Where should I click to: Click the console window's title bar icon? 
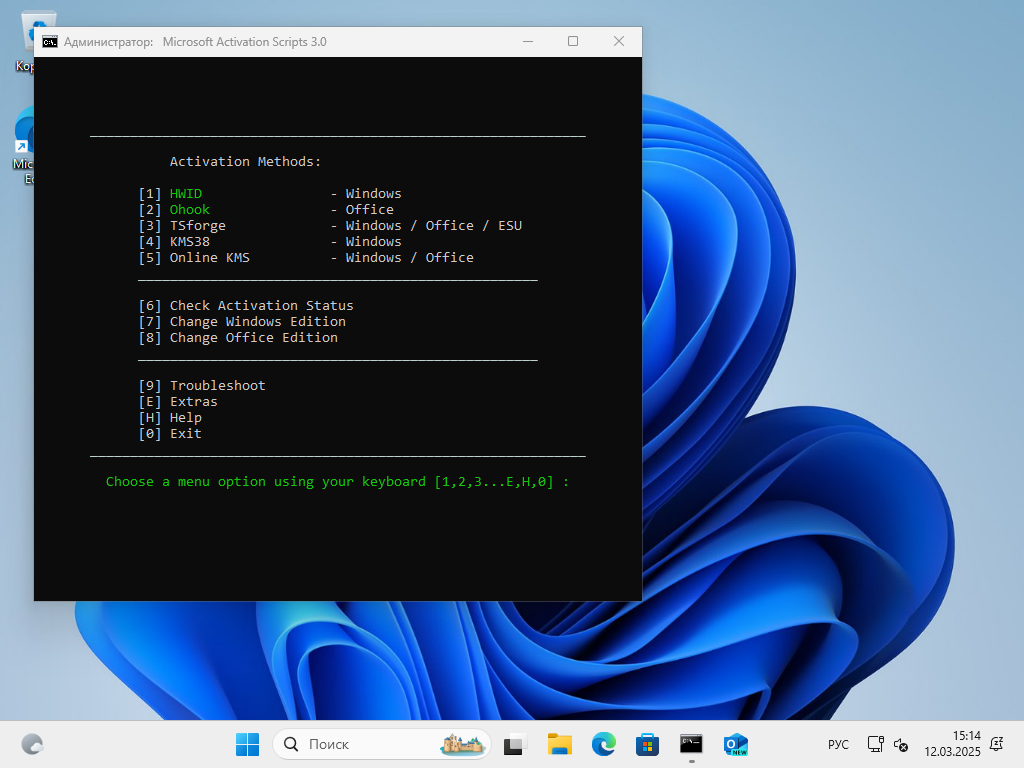[x=50, y=42]
